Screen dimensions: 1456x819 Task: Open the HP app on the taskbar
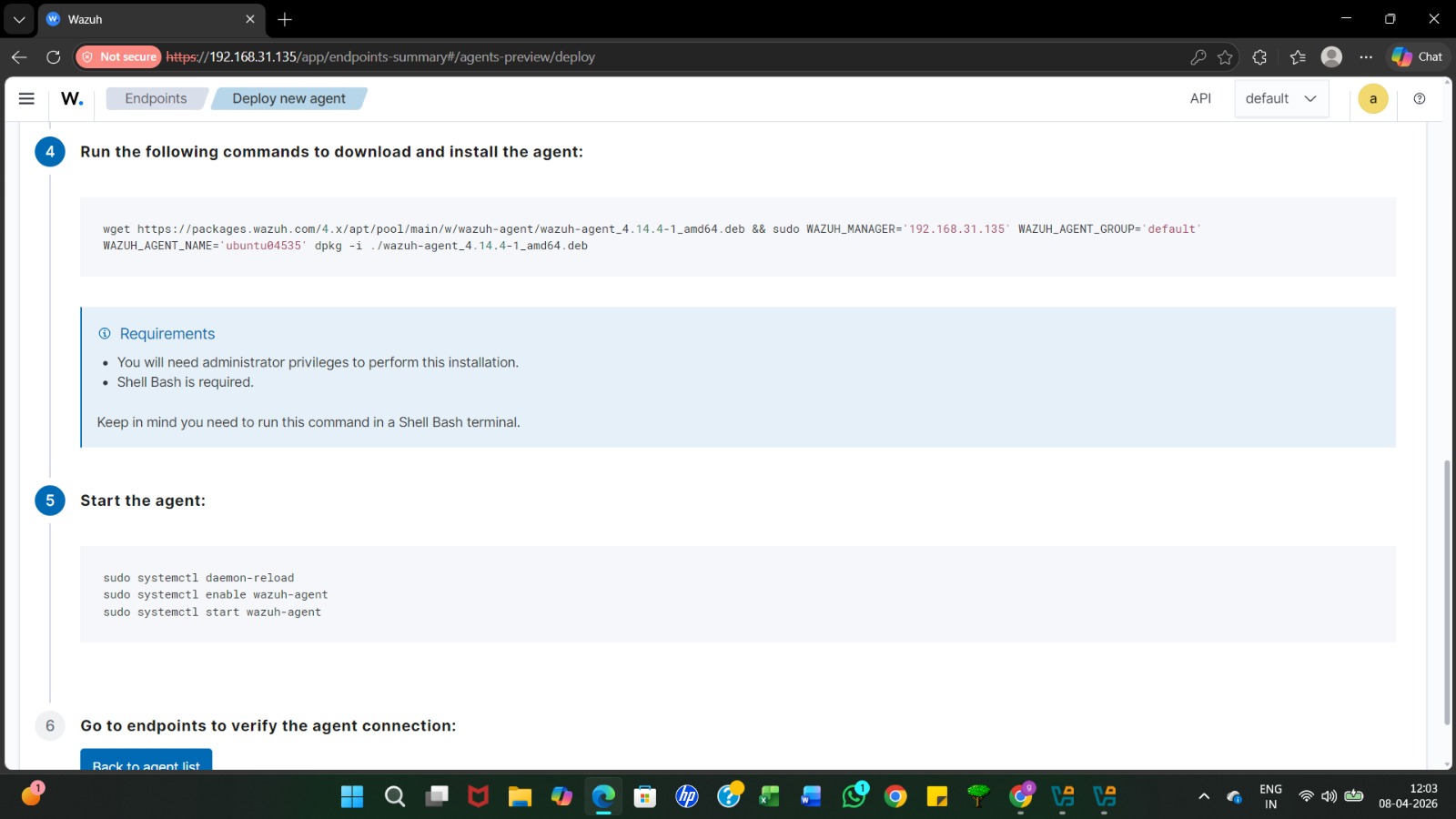tap(687, 797)
